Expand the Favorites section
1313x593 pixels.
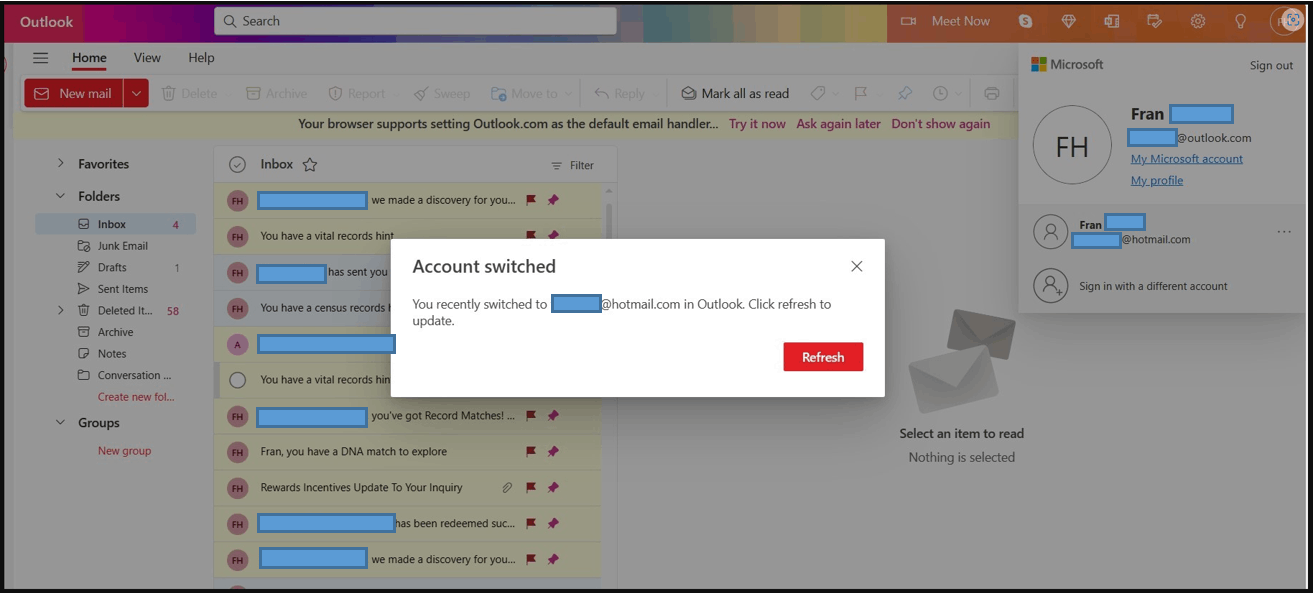pyautogui.click(x=60, y=163)
